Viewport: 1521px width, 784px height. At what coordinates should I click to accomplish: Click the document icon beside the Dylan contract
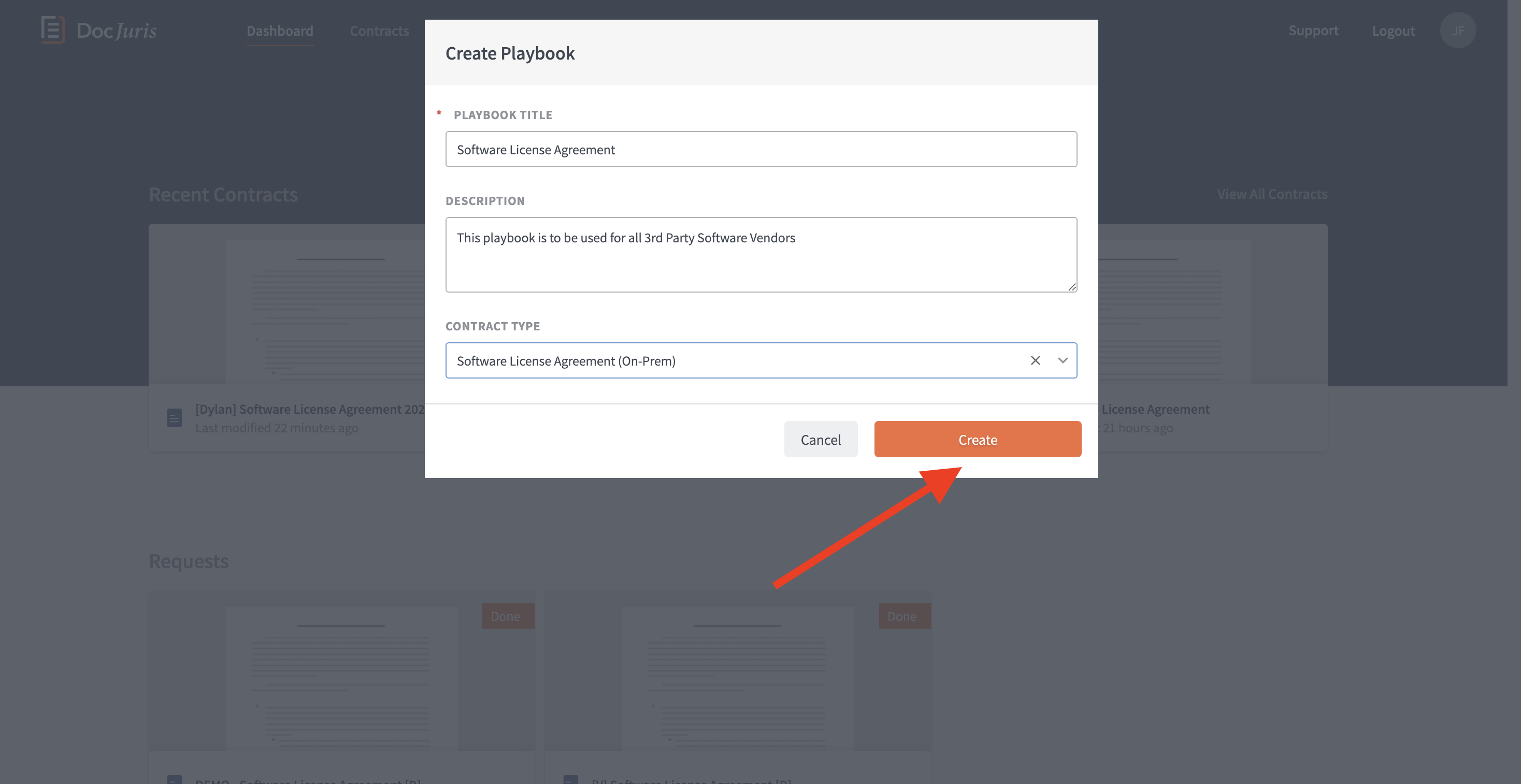coord(174,418)
